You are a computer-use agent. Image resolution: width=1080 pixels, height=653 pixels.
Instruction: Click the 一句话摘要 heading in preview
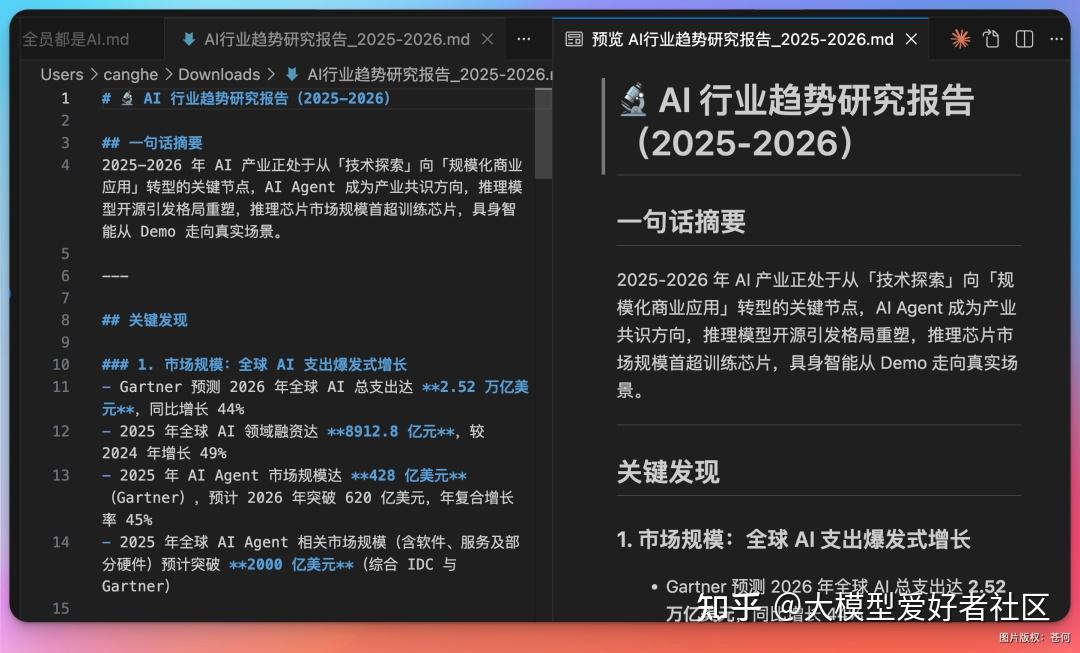pyautogui.click(x=681, y=221)
